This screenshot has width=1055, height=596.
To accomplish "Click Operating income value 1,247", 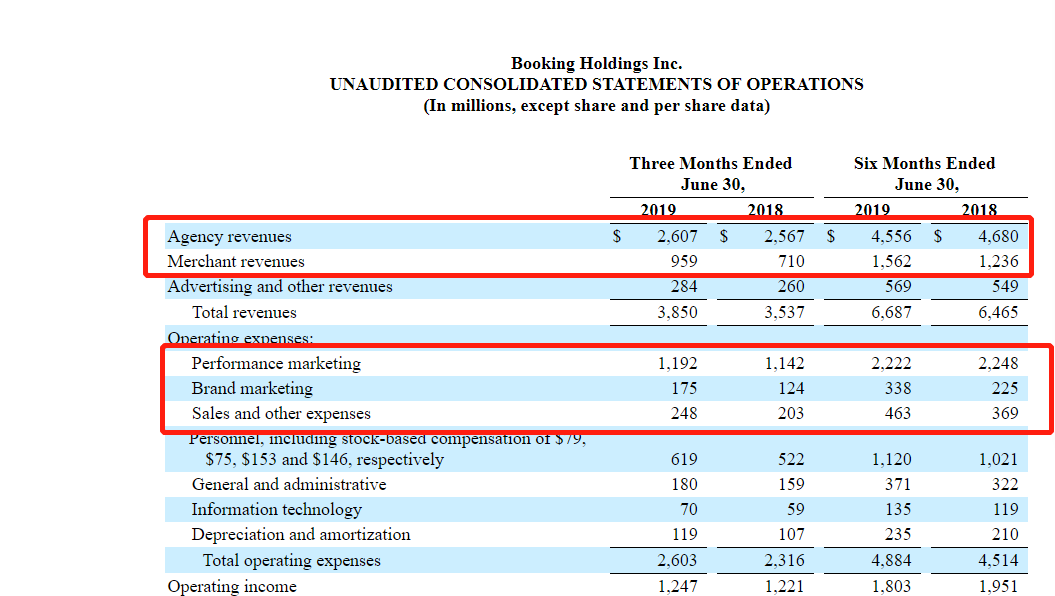I will 678,587.
